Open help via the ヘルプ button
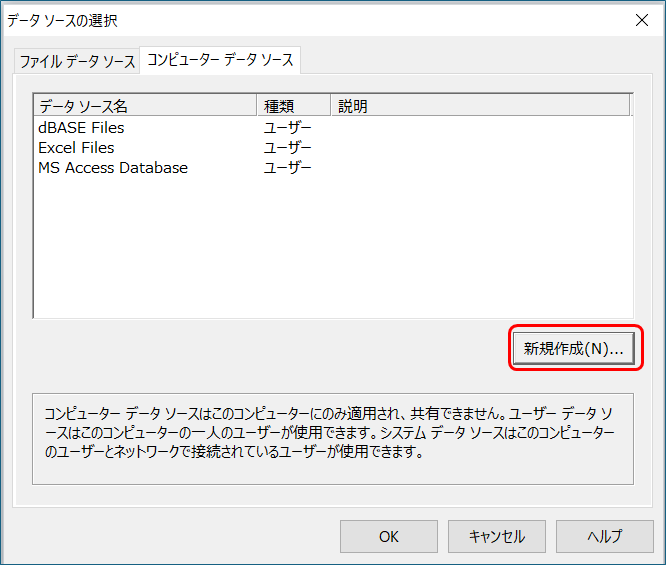 tap(604, 537)
